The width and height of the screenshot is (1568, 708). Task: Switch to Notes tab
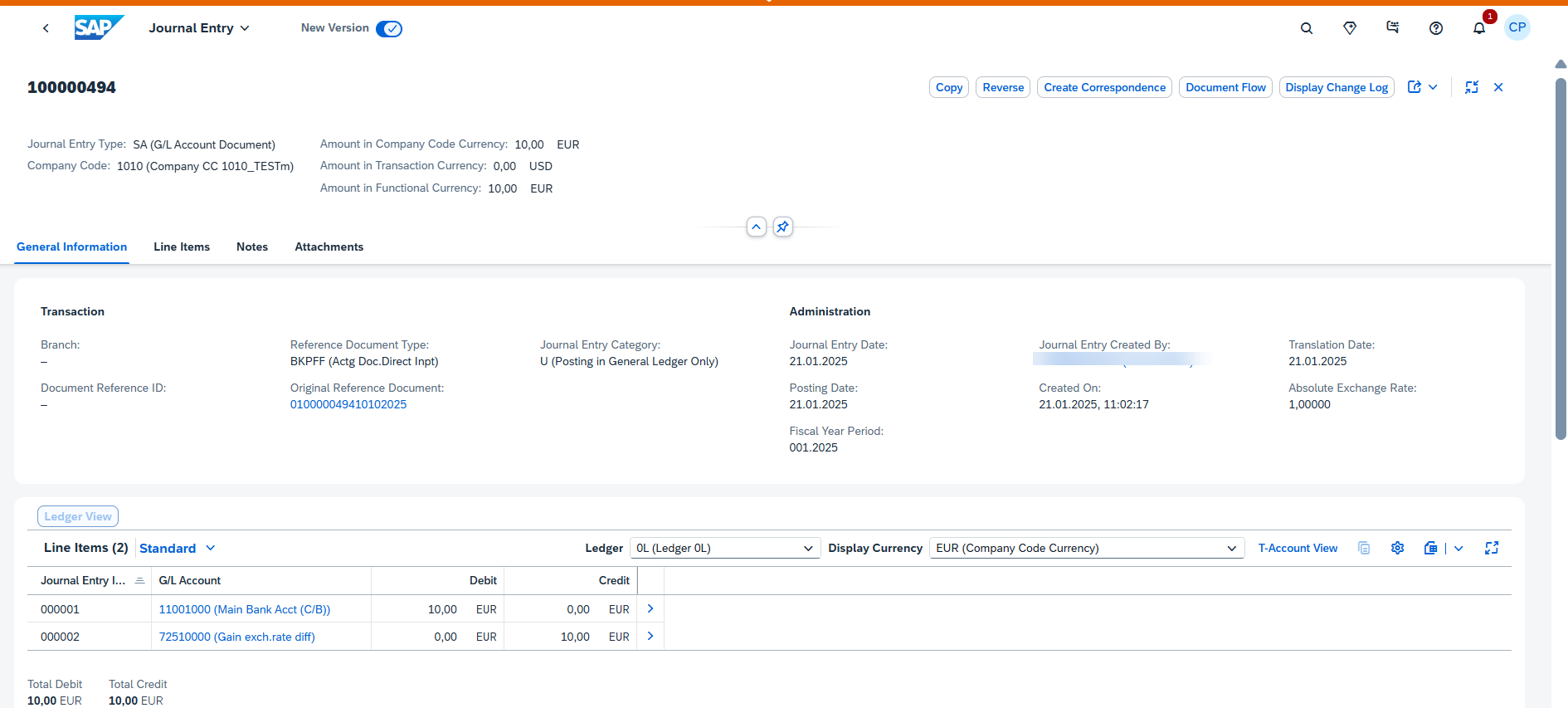pos(252,247)
